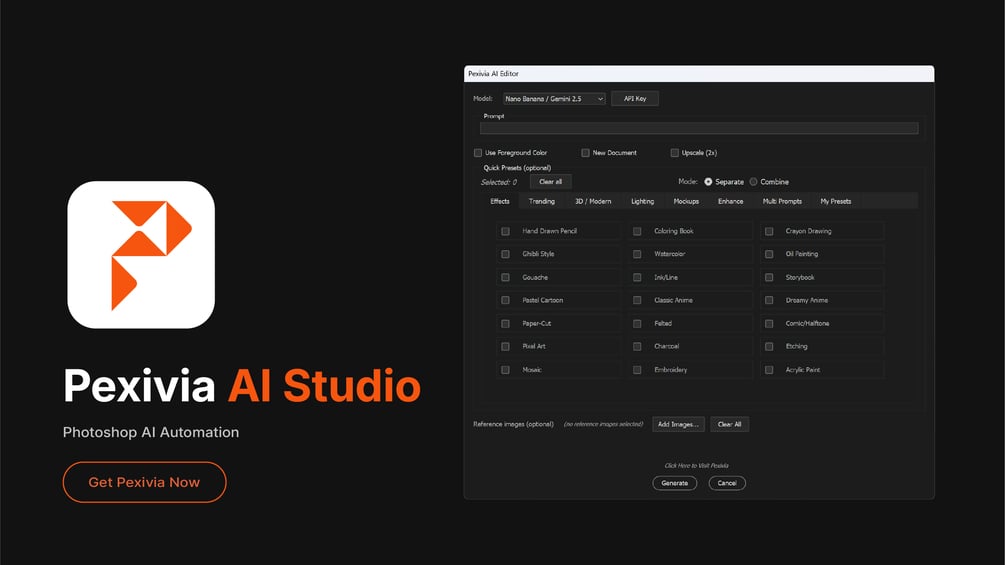Switch to the Effects tab
The height and width of the screenshot is (565, 1005).
[500, 201]
